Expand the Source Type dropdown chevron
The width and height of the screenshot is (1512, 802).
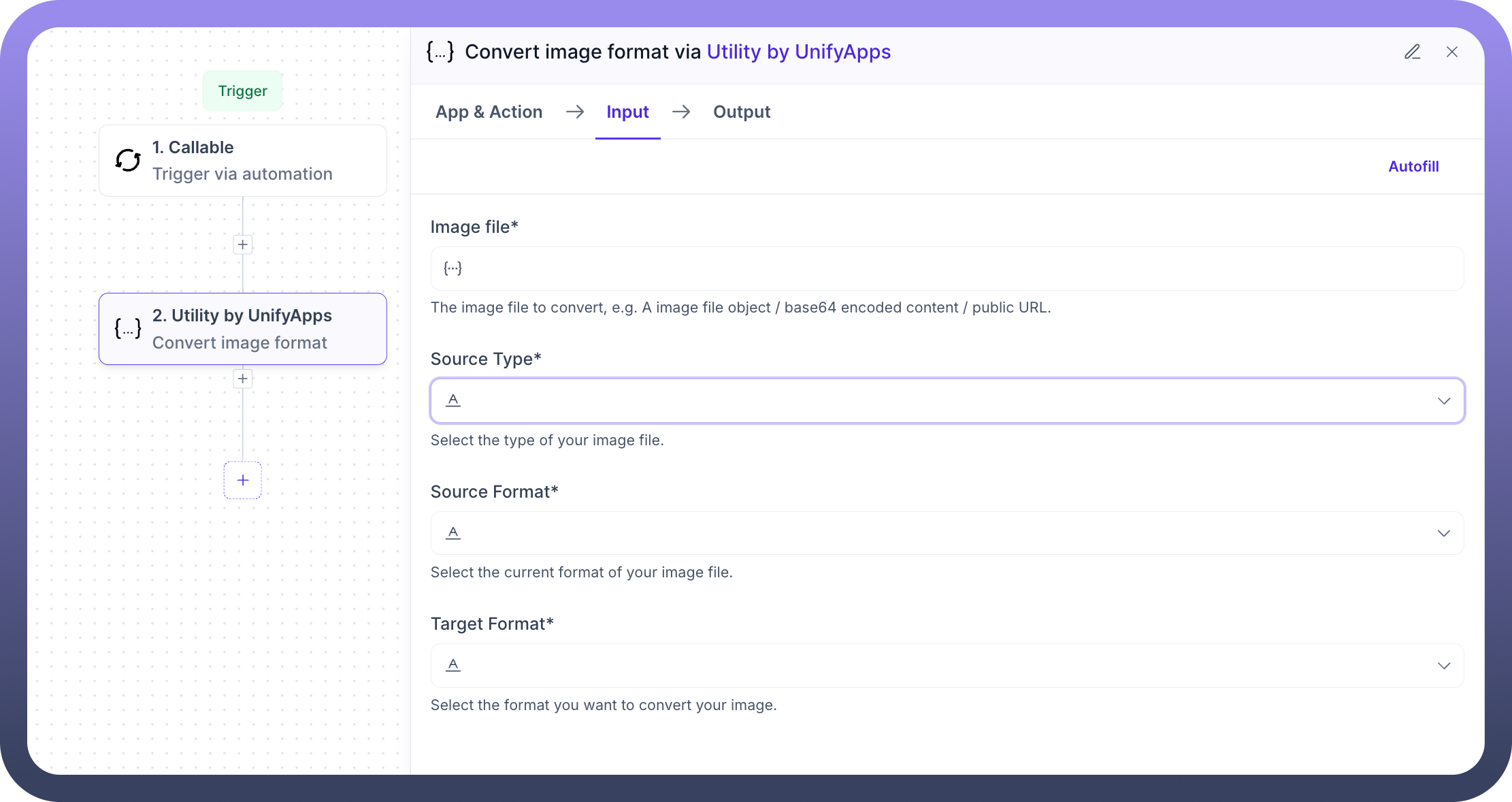point(1443,401)
